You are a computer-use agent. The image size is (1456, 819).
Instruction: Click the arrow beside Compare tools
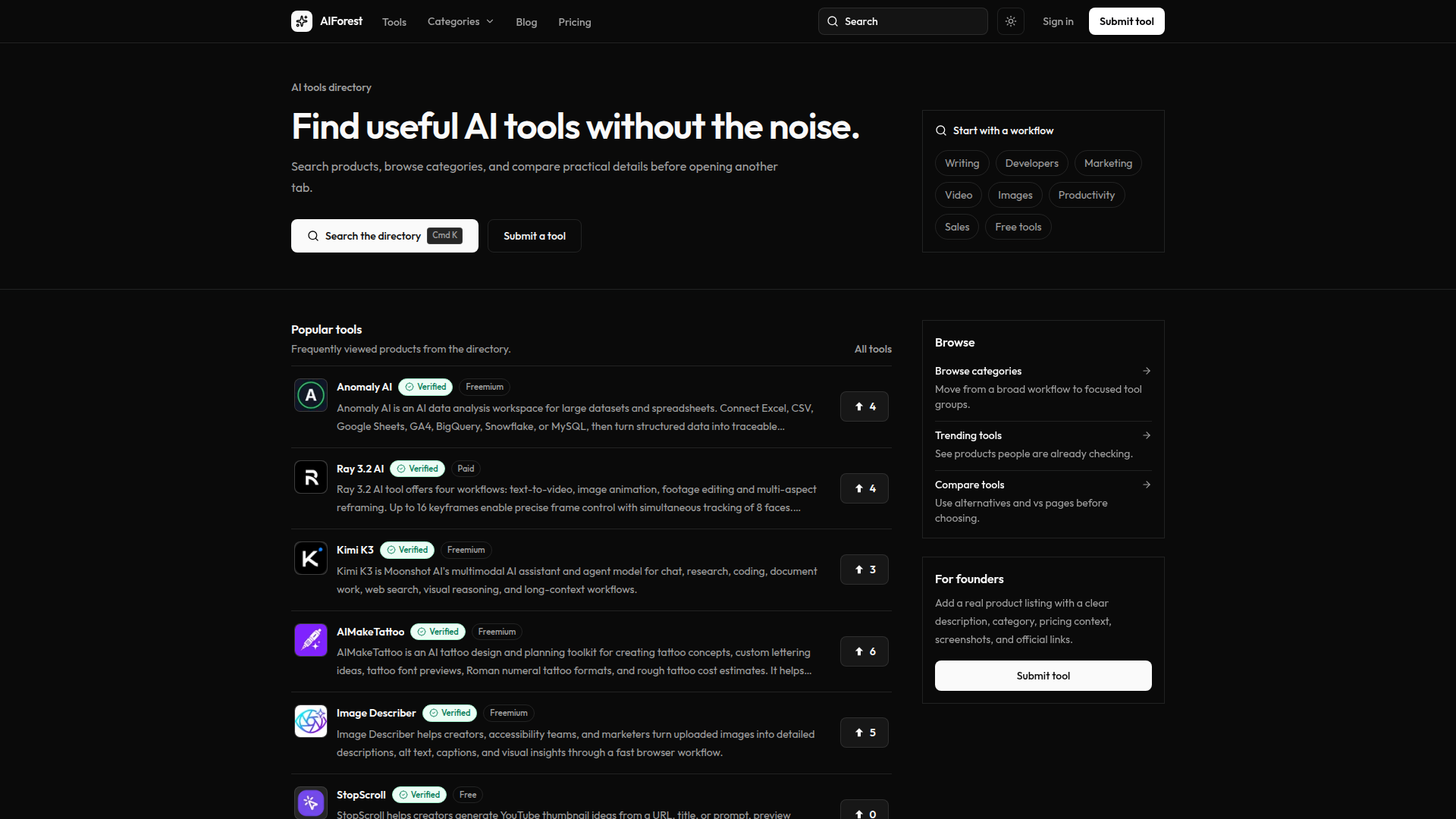click(x=1147, y=485)
